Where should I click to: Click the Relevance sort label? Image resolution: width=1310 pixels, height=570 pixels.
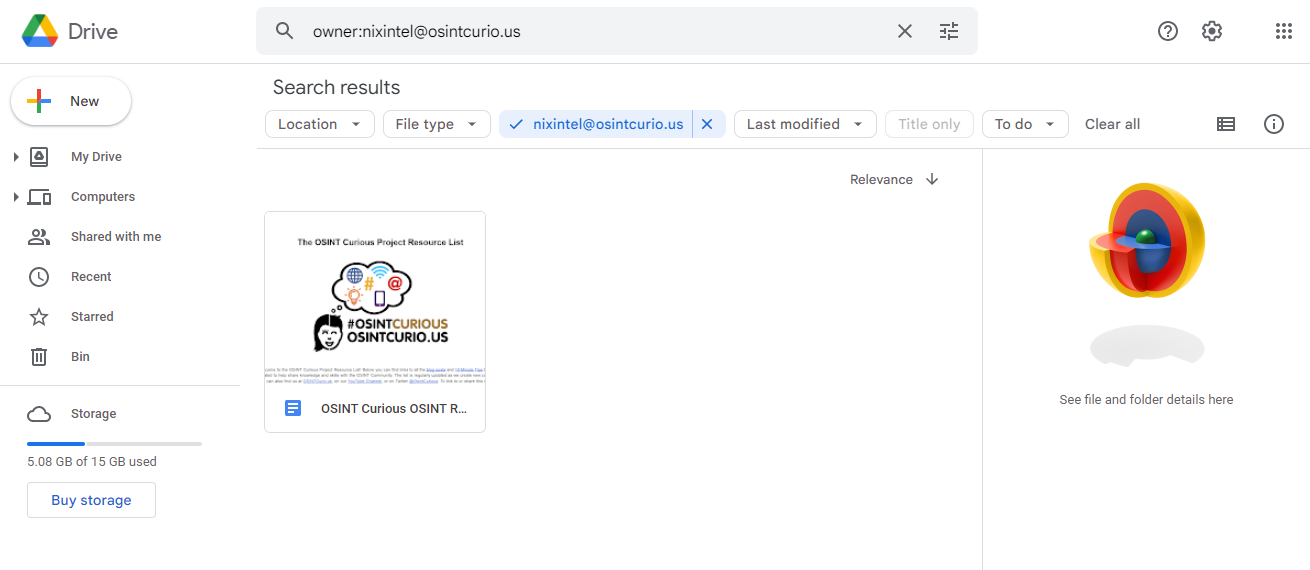881,180
